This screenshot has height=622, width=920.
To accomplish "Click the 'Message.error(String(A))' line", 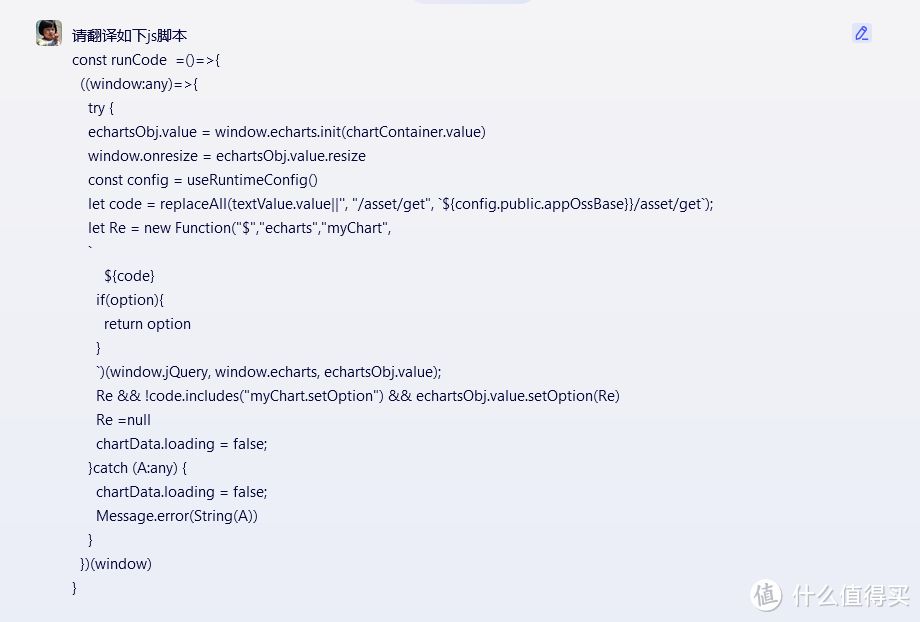I will (177, 516).
